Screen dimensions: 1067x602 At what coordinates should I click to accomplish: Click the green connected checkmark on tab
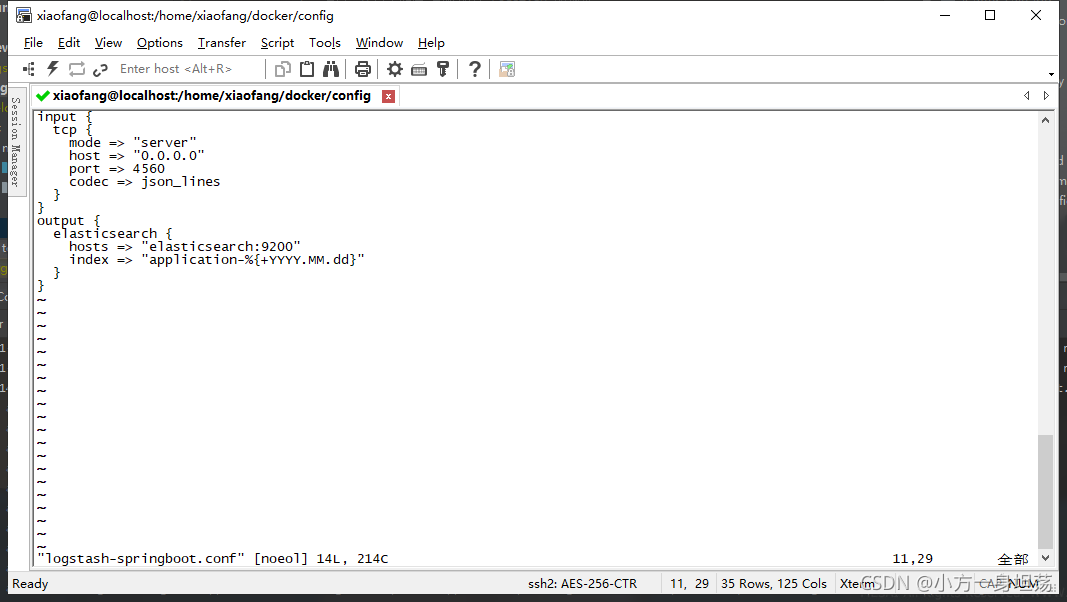point(43,96)
